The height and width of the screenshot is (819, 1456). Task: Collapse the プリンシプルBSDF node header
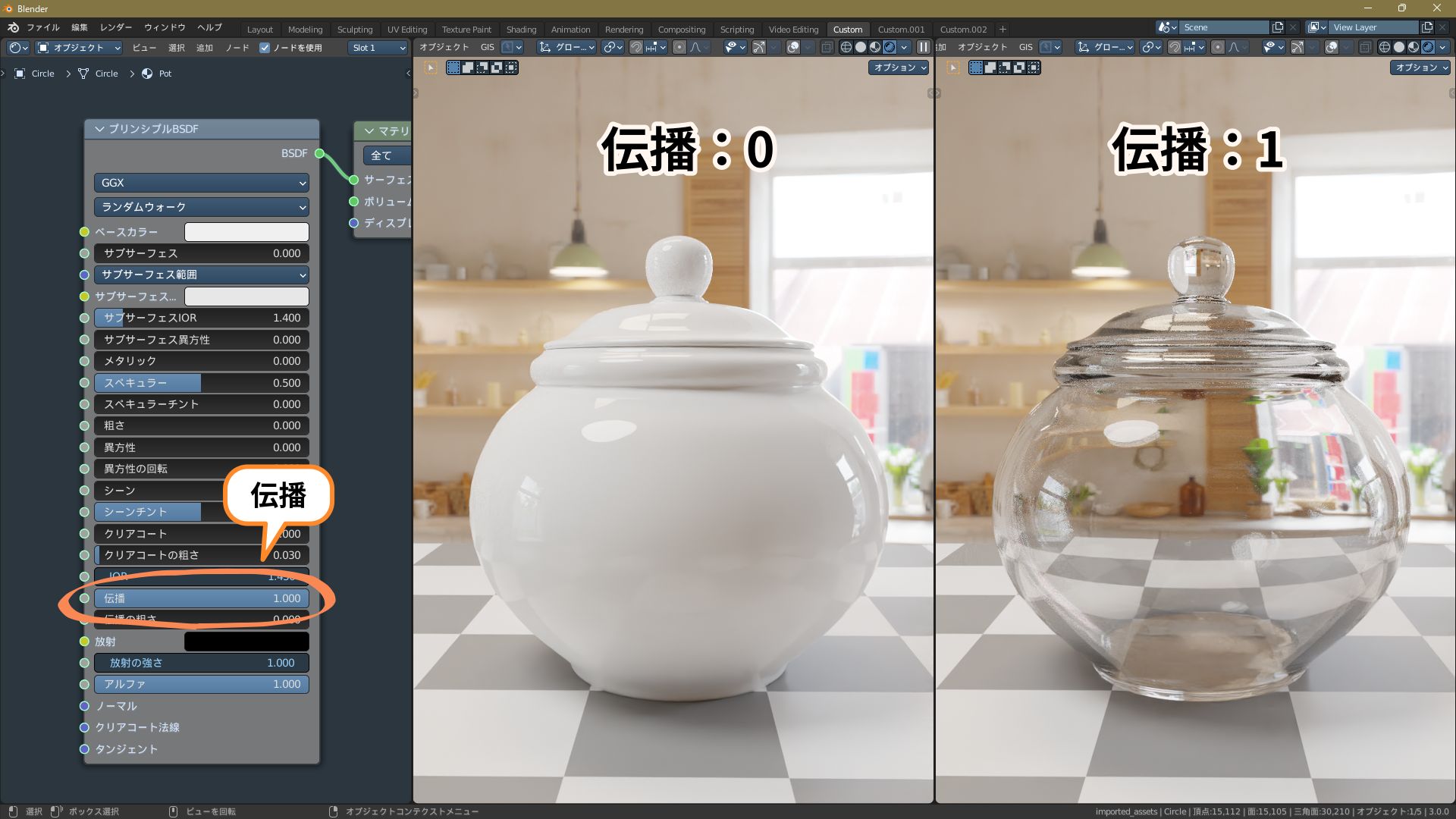99,129
